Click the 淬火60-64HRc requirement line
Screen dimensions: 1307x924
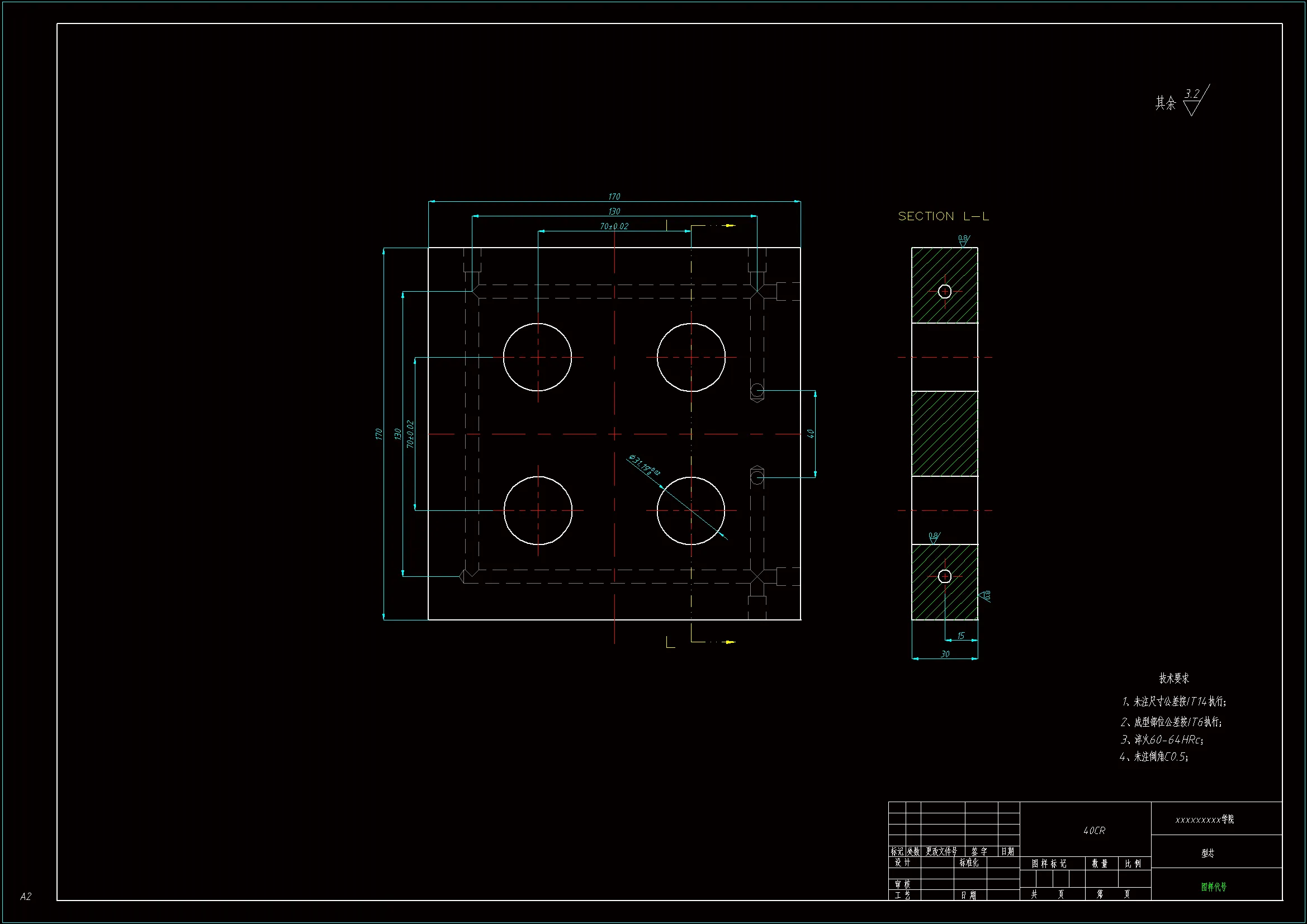(x=1161, y=740)
